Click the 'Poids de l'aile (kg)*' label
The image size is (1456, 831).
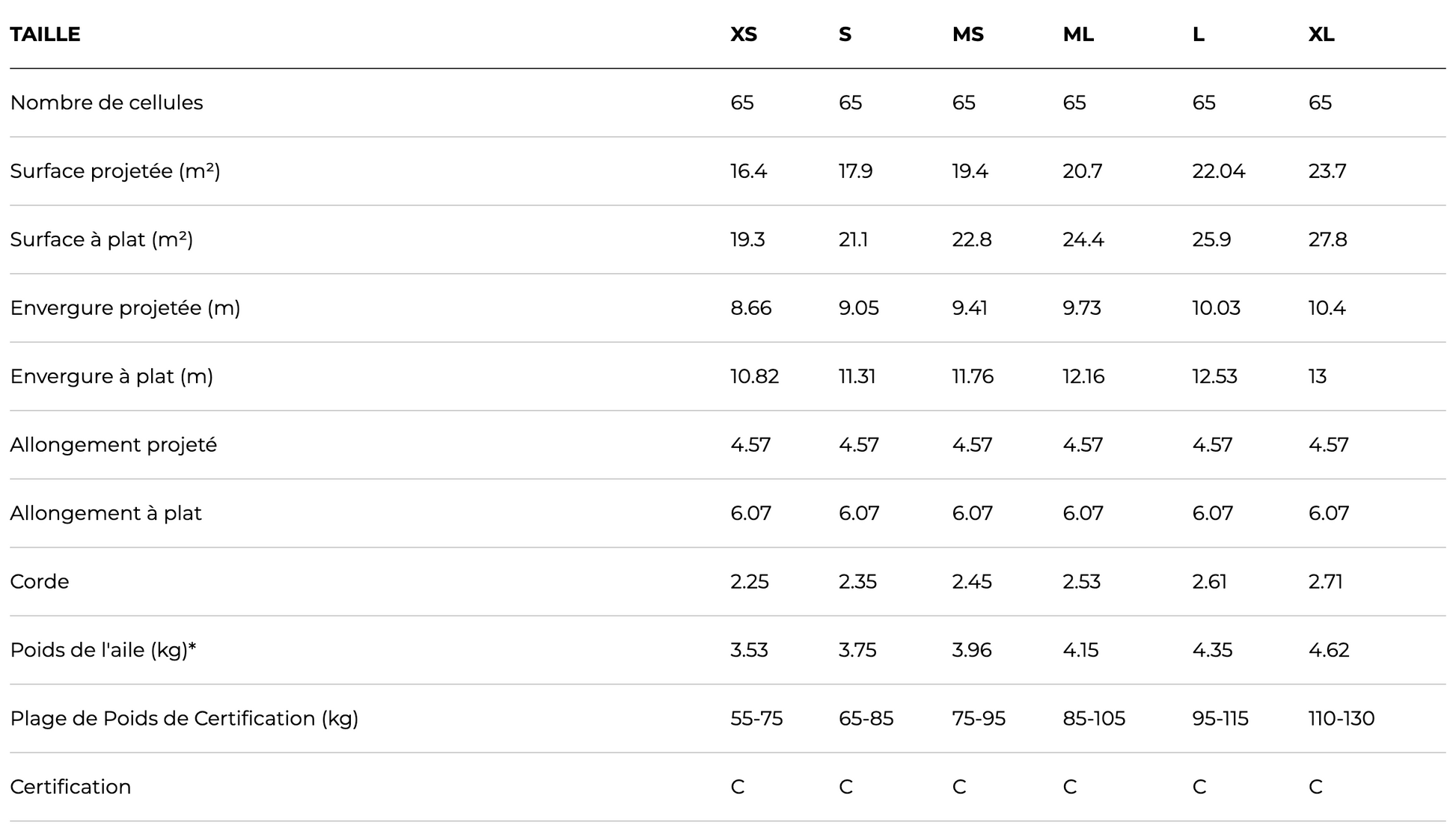(x=103, y=650)
